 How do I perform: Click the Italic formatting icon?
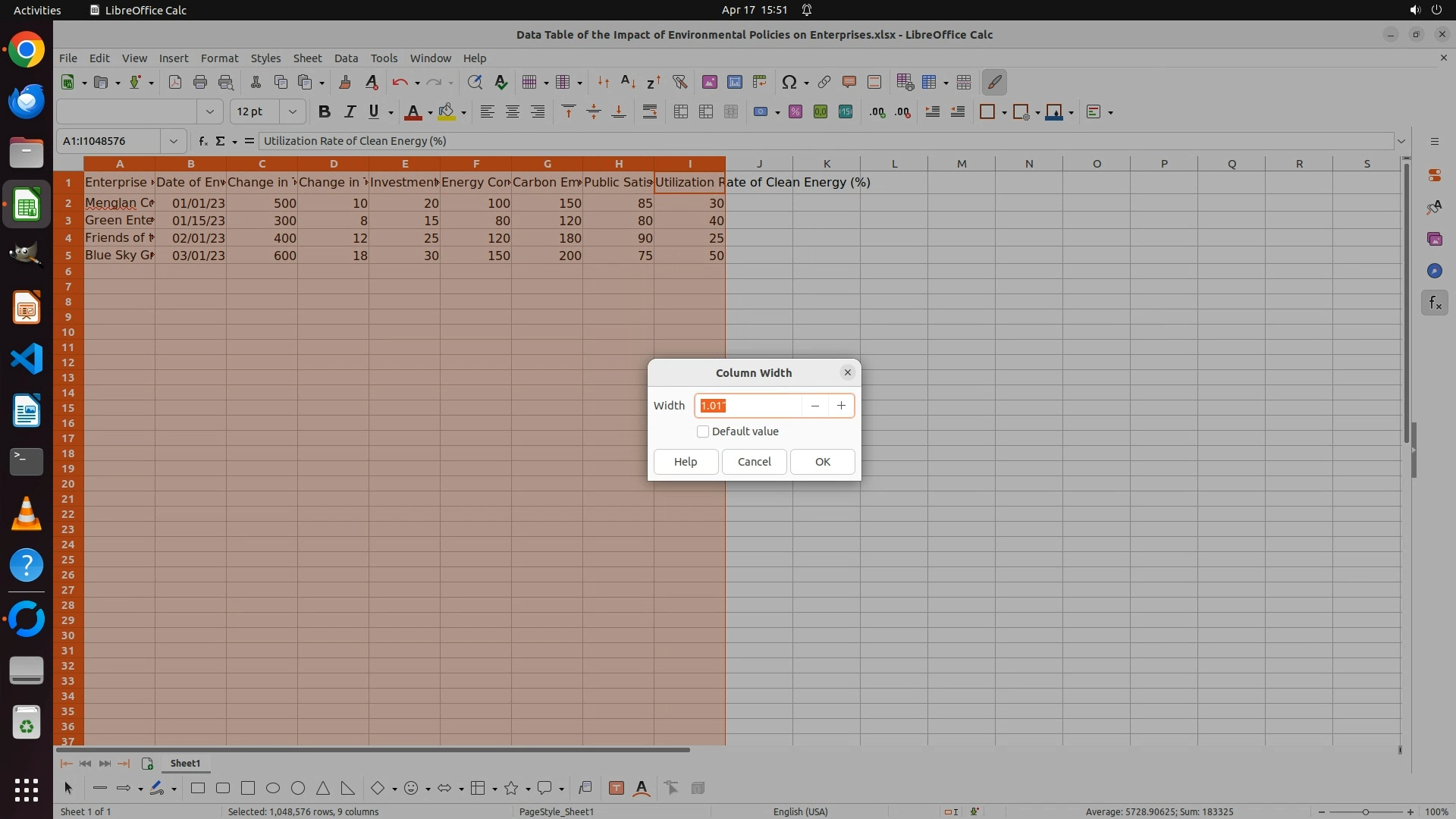350,112
